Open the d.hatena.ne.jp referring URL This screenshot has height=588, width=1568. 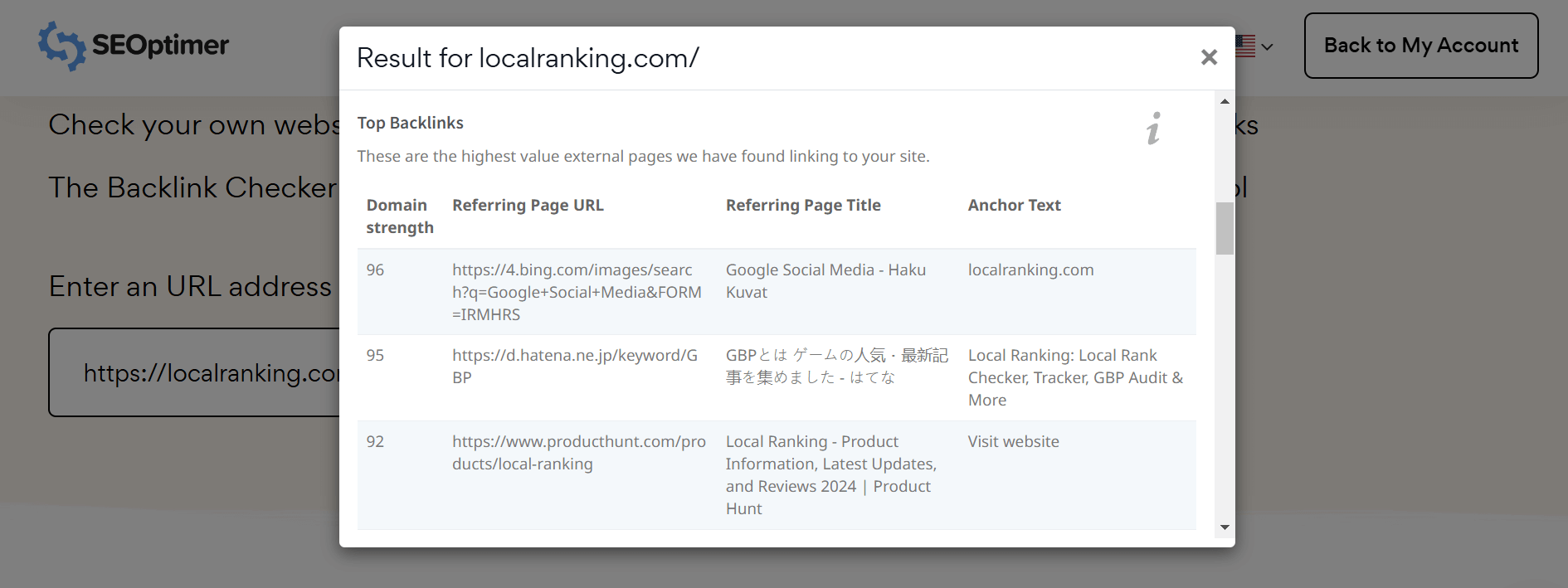point(574,366)
